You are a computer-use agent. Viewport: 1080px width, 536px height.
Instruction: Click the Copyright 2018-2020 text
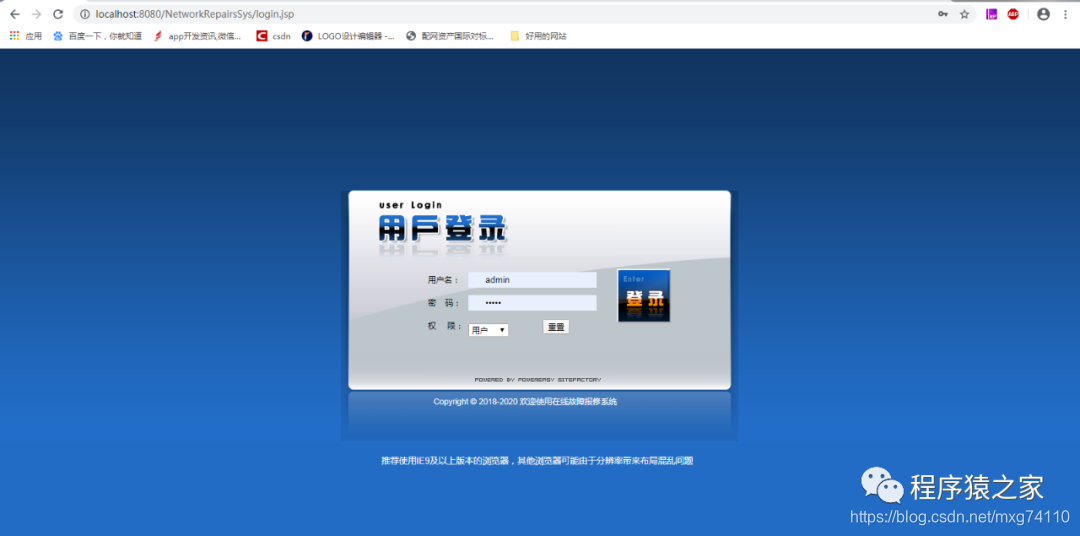[526, 402]
